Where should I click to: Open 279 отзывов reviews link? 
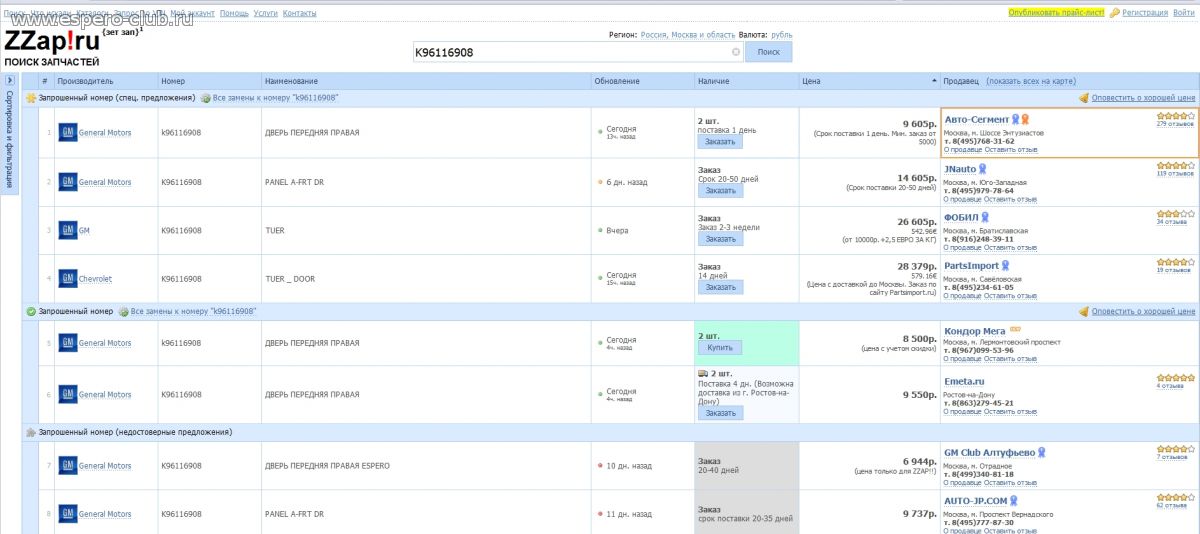[x=1175, y=125]
